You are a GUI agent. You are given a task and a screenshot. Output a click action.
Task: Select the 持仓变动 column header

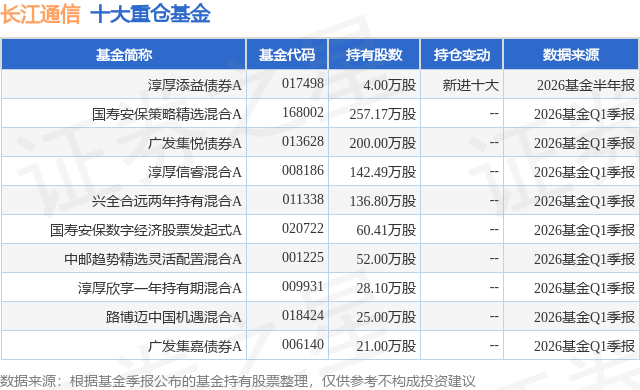tap(462, 55)
